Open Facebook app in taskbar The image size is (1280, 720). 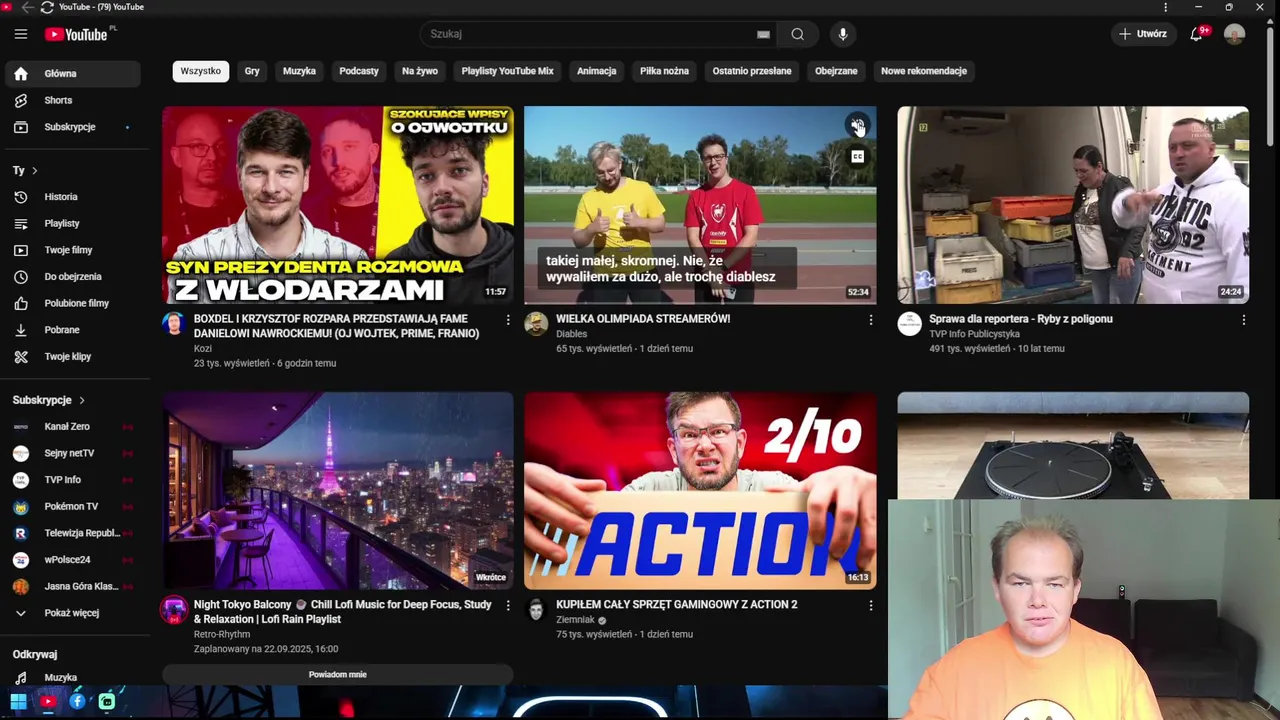click(77, 702)
